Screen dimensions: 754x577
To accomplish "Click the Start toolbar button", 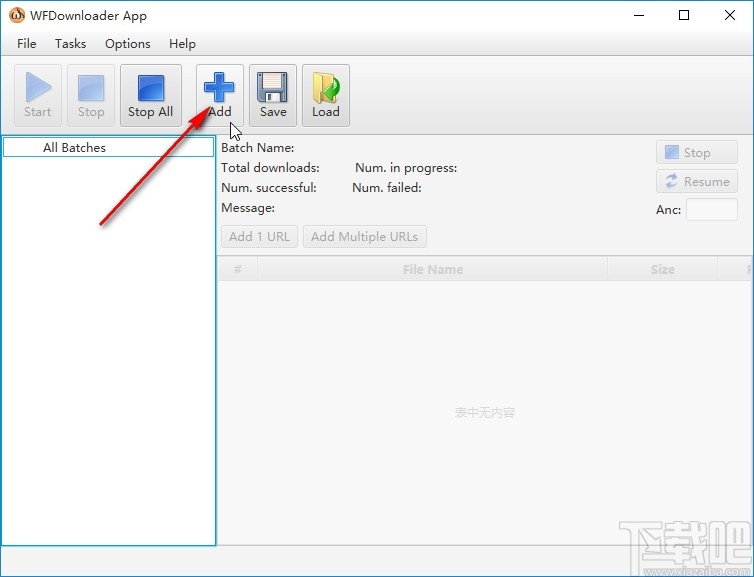I will 38,95.
